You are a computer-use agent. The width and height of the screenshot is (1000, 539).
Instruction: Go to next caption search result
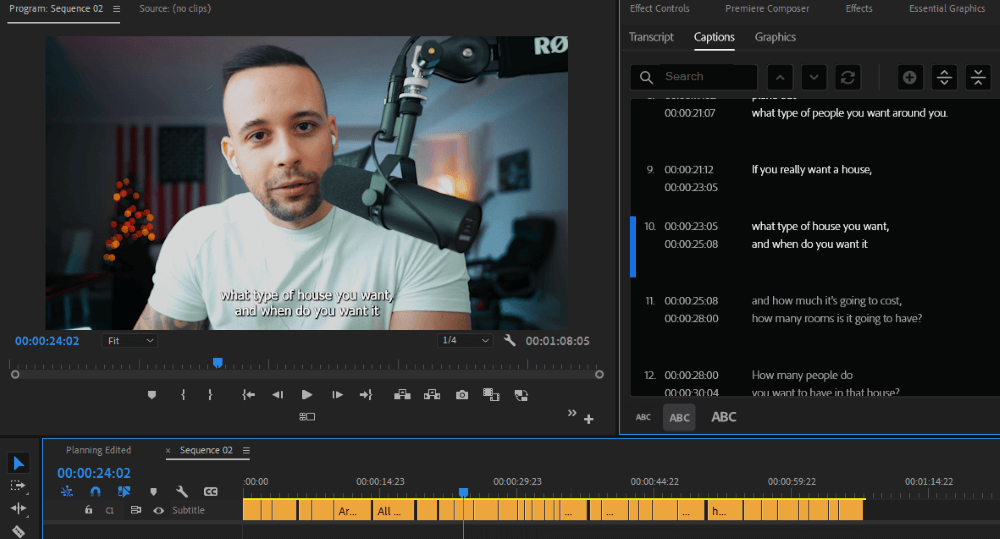[814, 77]
